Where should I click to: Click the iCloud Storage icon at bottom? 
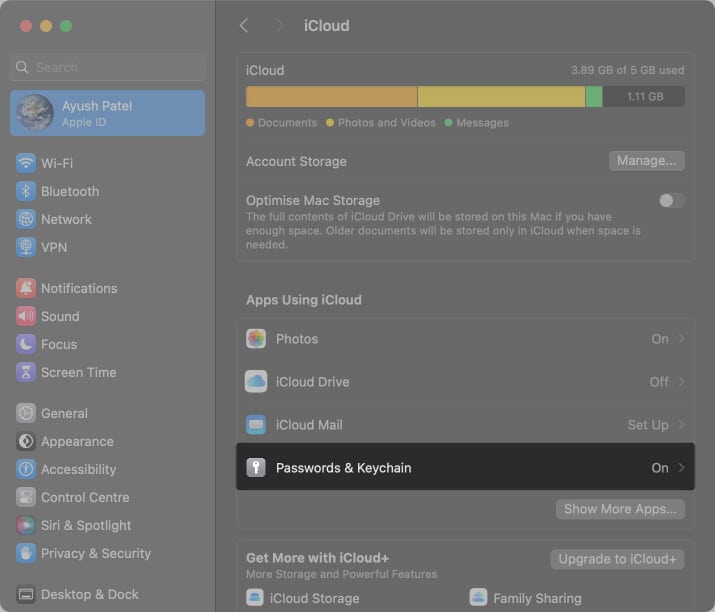click(x=254, y=597)
